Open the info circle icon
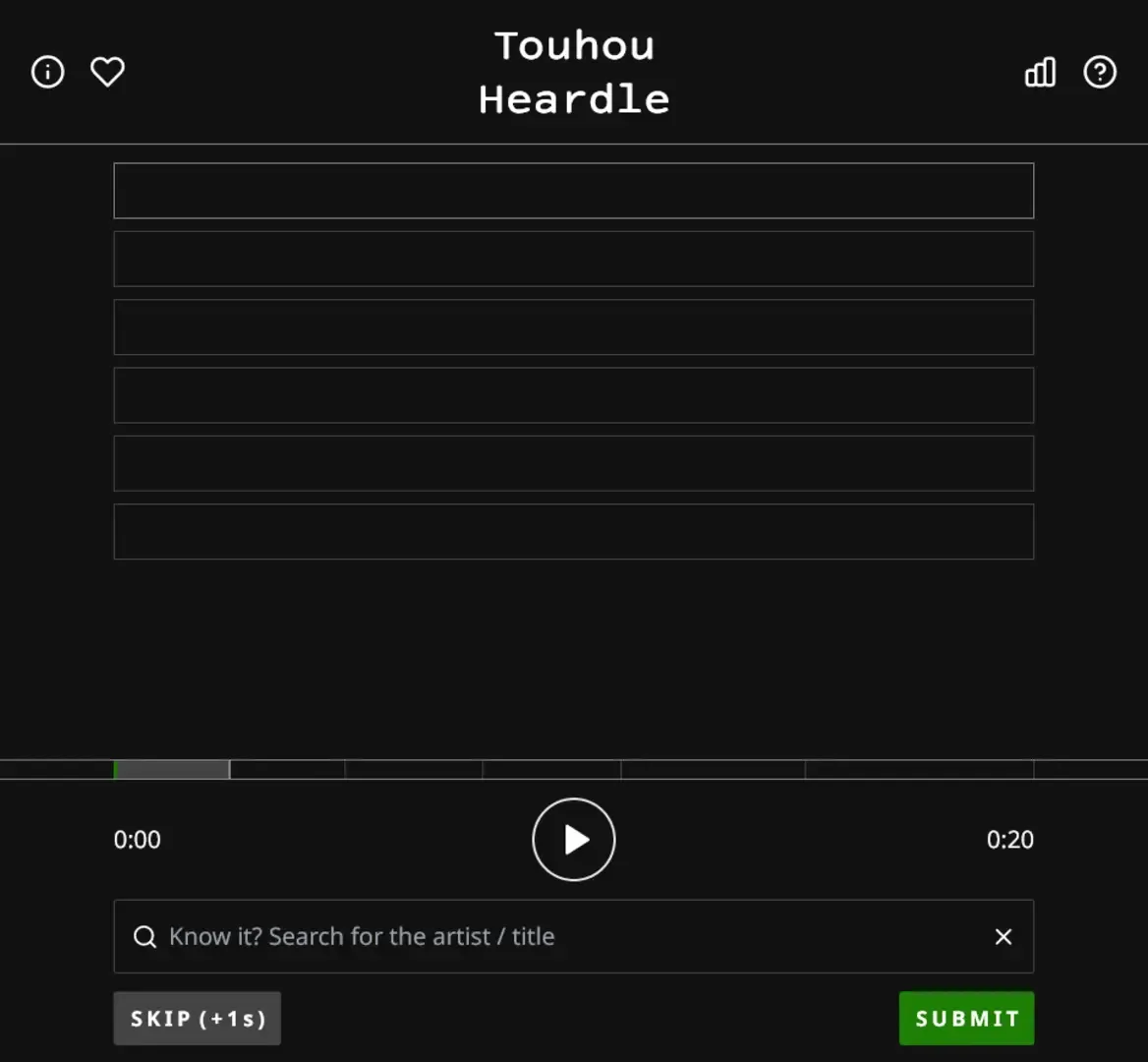Viewport: 1148px width, 1062px height. pos(47,72)
